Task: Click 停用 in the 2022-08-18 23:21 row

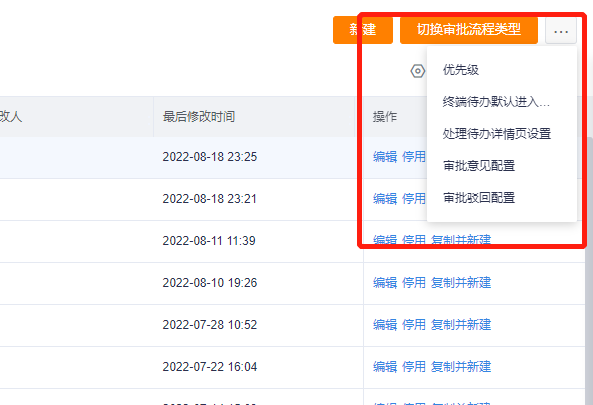Action: [x=414, y=199]
